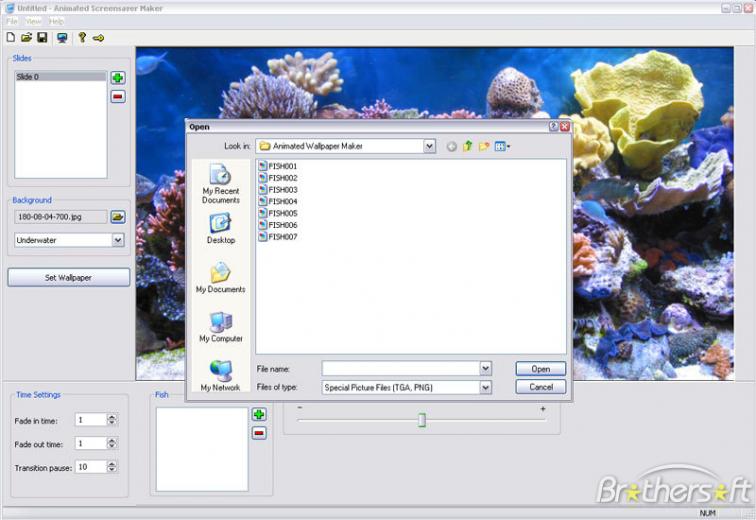
Task: Add a slide with the green plus
Action: 118,78
